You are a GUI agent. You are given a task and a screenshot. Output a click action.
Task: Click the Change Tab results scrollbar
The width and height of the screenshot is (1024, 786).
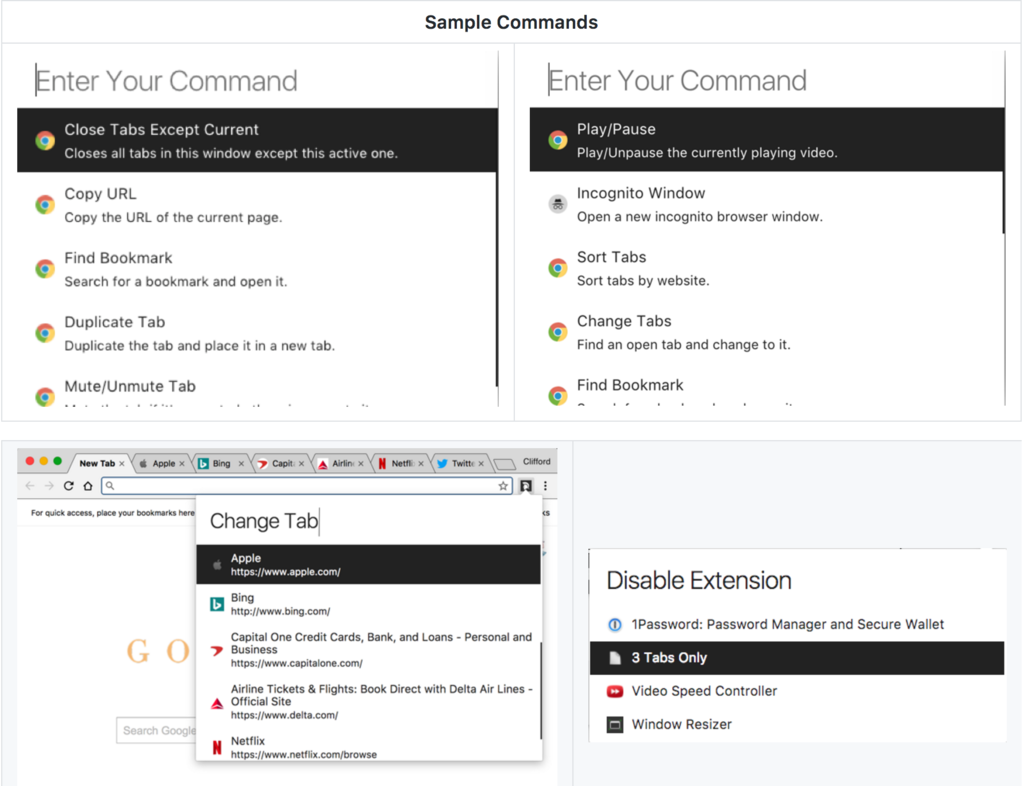point(541,691)
